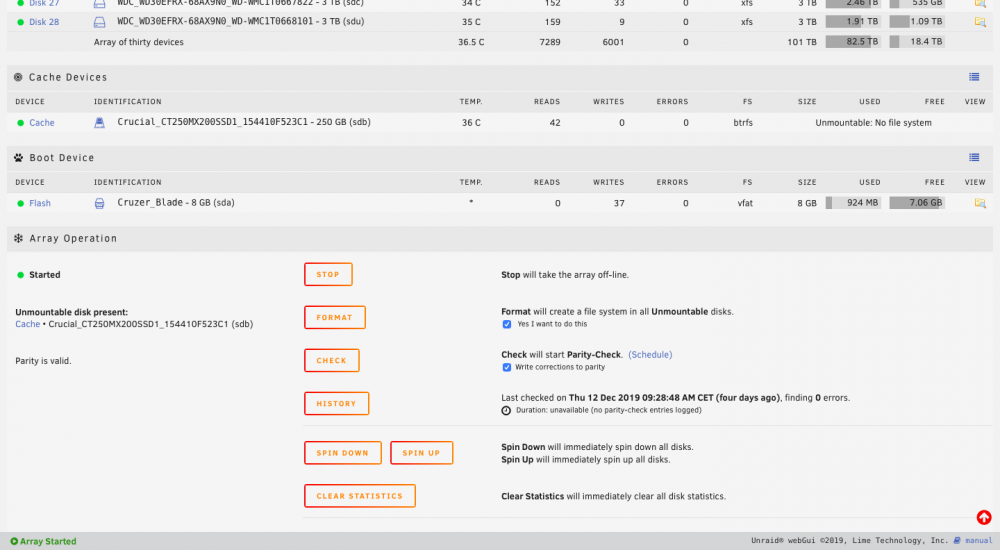Click 'Unmountable: No file system' text
Image resolution: width=1000 pixels, height=550 pixels.
873,123
